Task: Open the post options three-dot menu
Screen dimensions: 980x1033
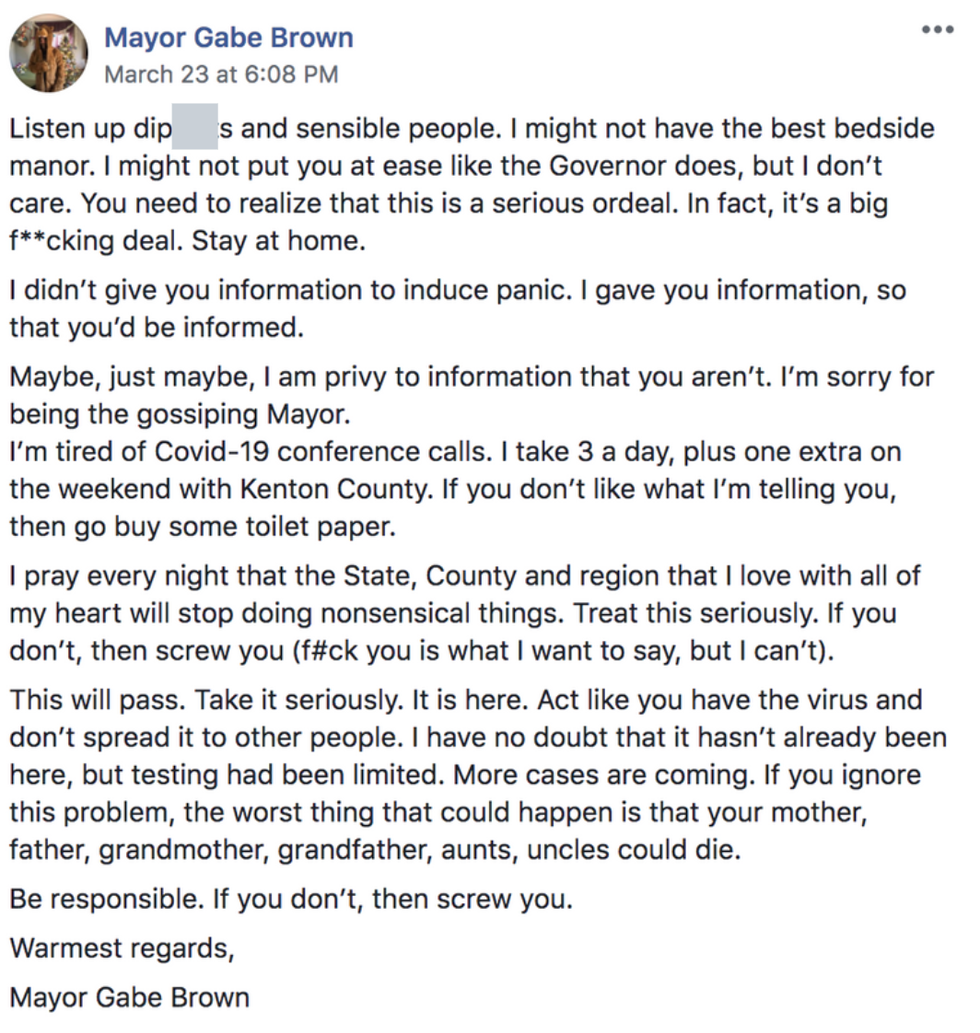Action: 936,29
